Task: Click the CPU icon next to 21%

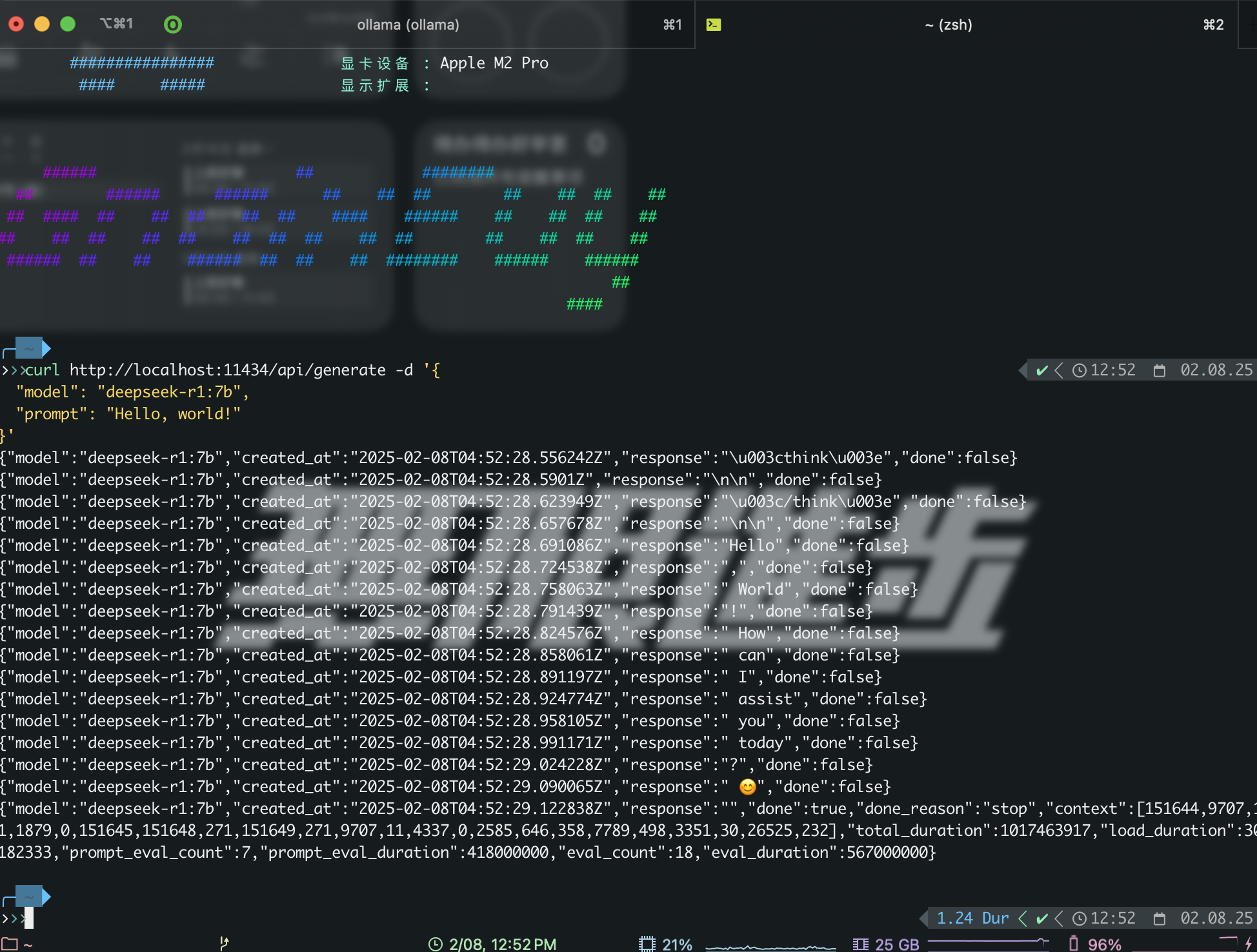Action: [646, 943]
